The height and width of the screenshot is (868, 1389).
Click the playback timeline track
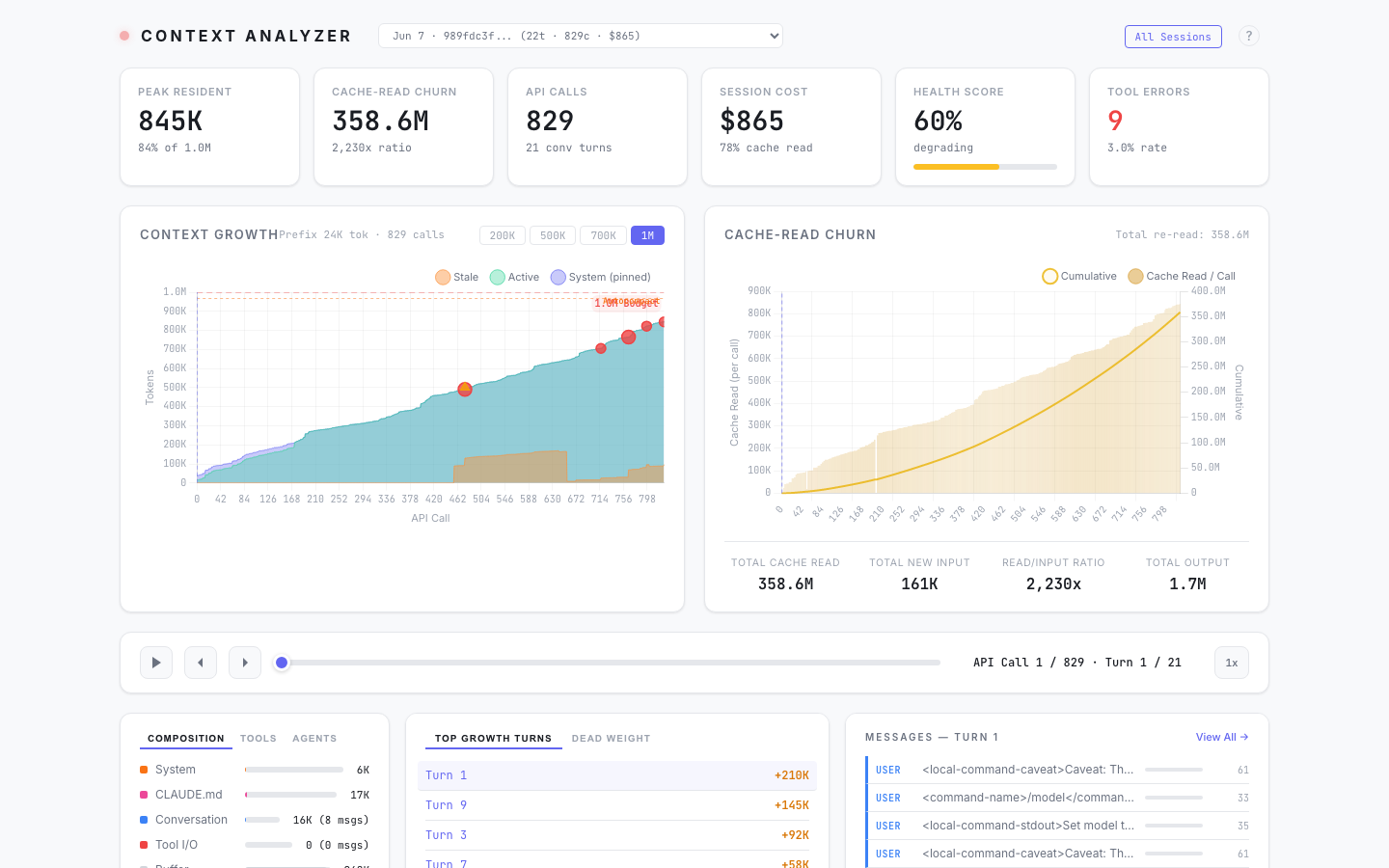coord(611,663)
